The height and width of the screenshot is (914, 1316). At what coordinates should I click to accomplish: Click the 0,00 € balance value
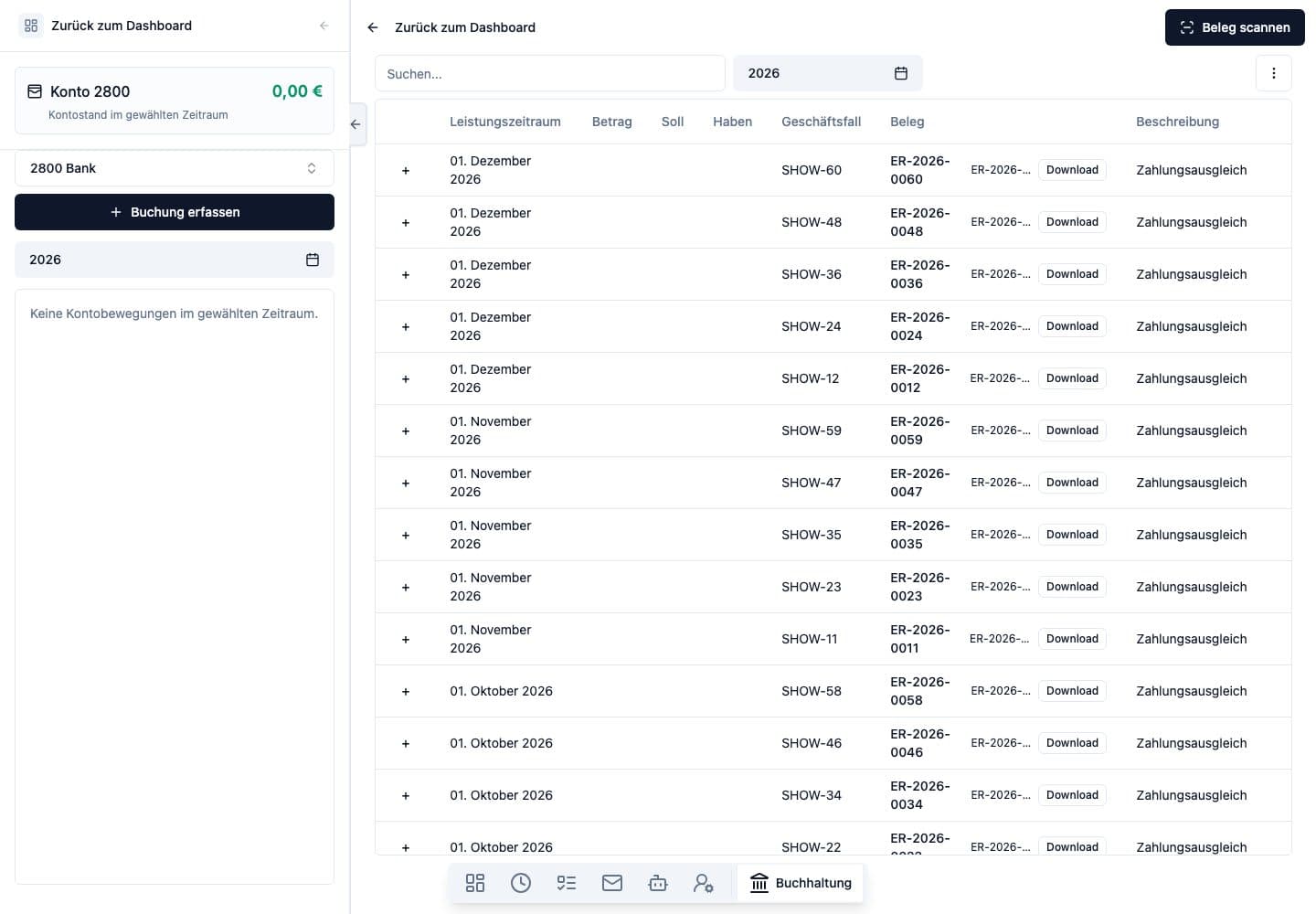(297, 91)
